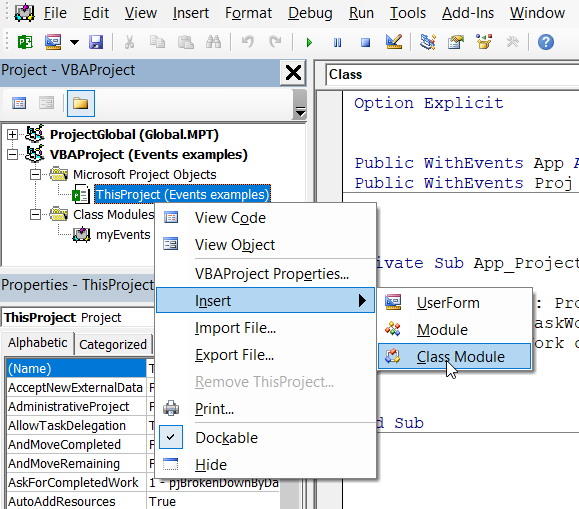Image resolution: width=579 pixels, height=509 pixels.
Task: Open the Edit menu
Action: (x=96, y=13)
